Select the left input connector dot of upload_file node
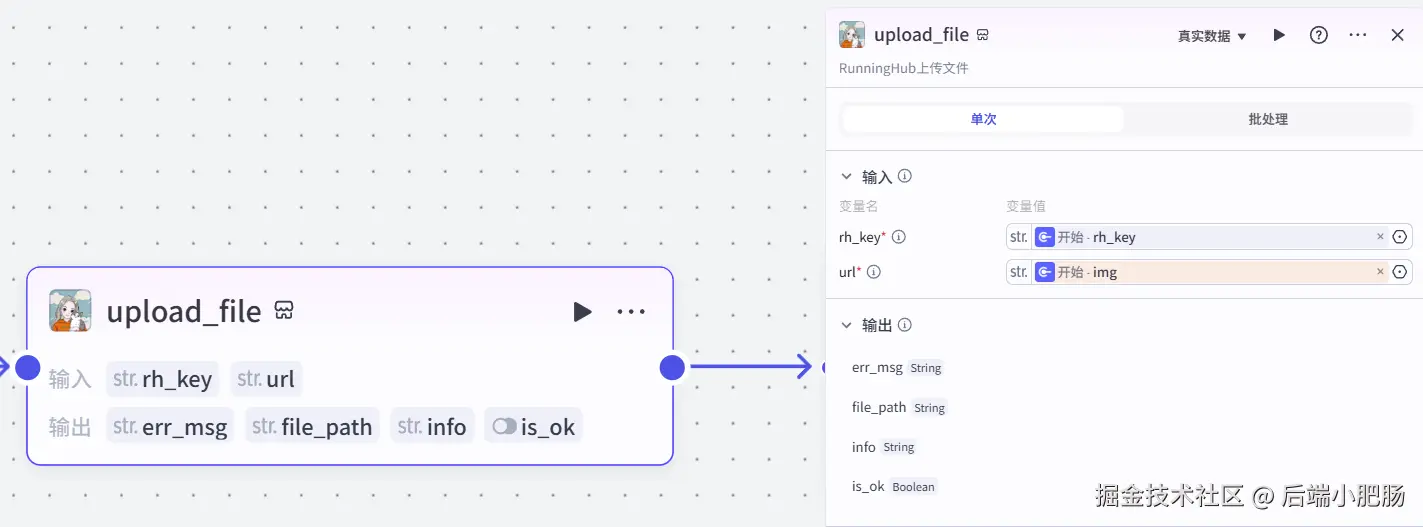 [28, 367]
